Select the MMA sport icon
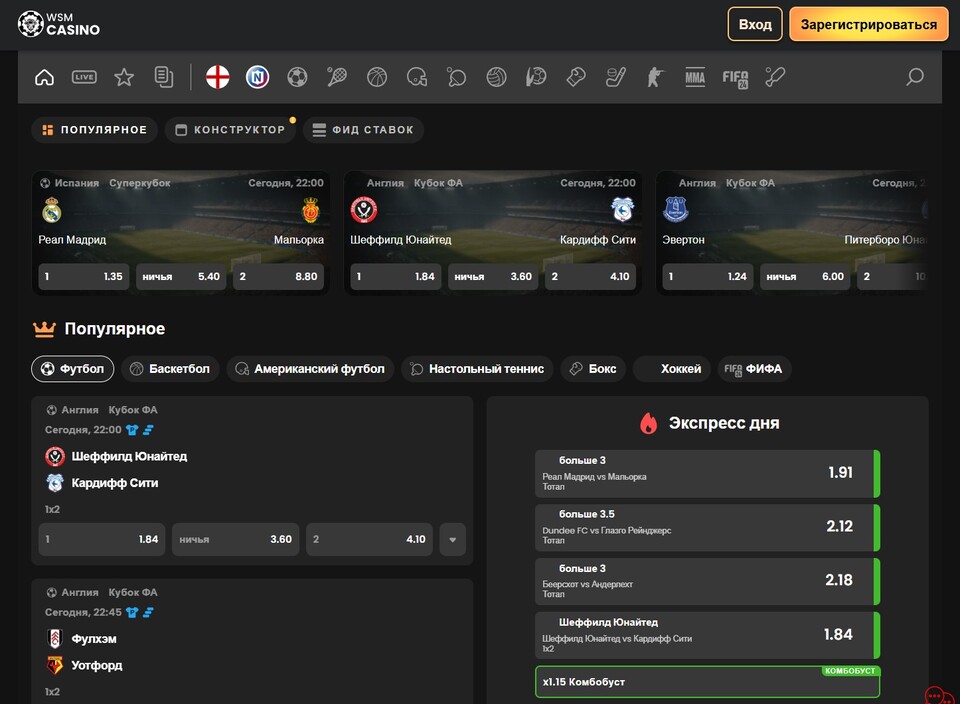 click(695, 77)
